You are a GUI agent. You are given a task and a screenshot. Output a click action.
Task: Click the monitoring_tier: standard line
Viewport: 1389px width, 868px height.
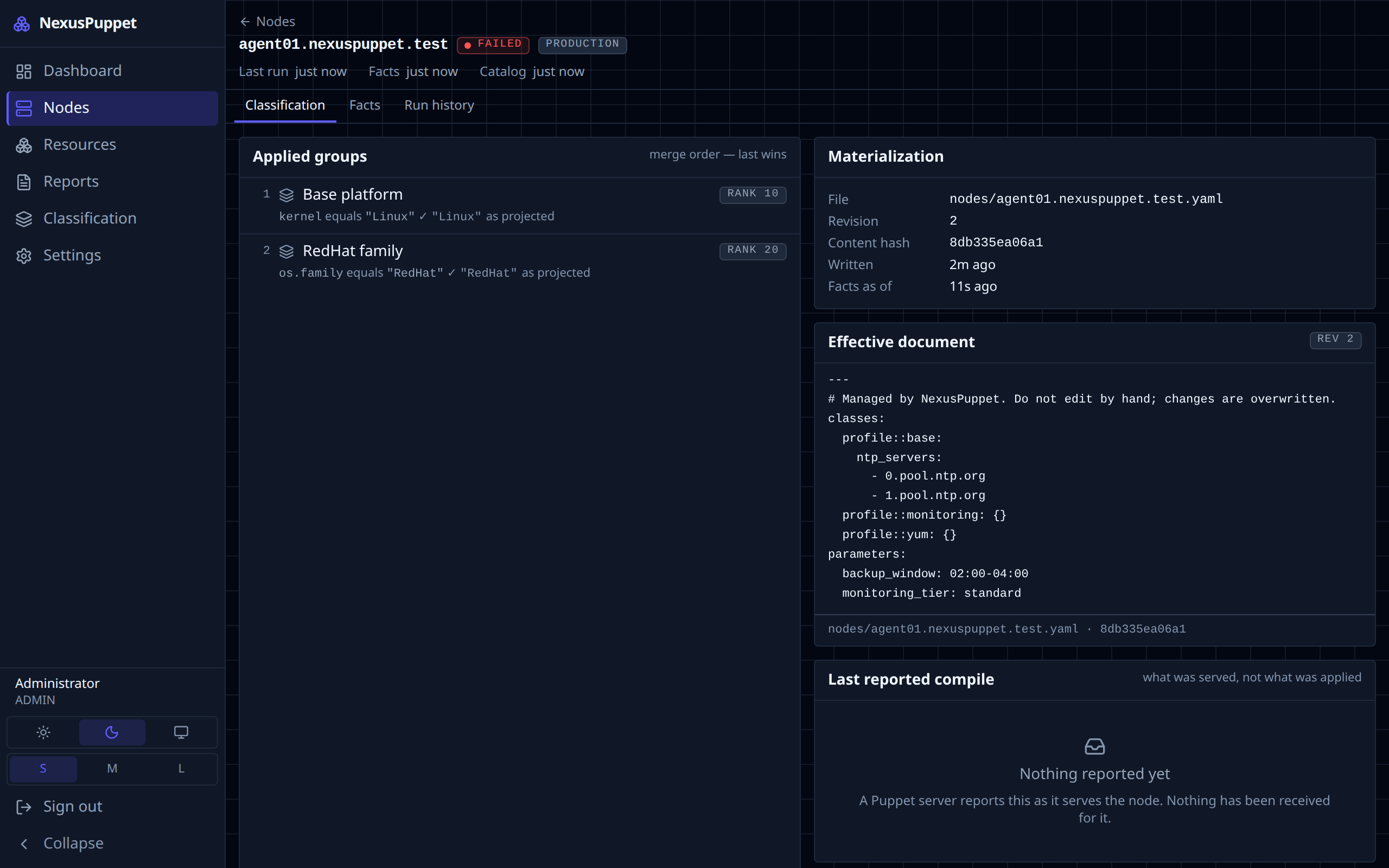(932, 593)
